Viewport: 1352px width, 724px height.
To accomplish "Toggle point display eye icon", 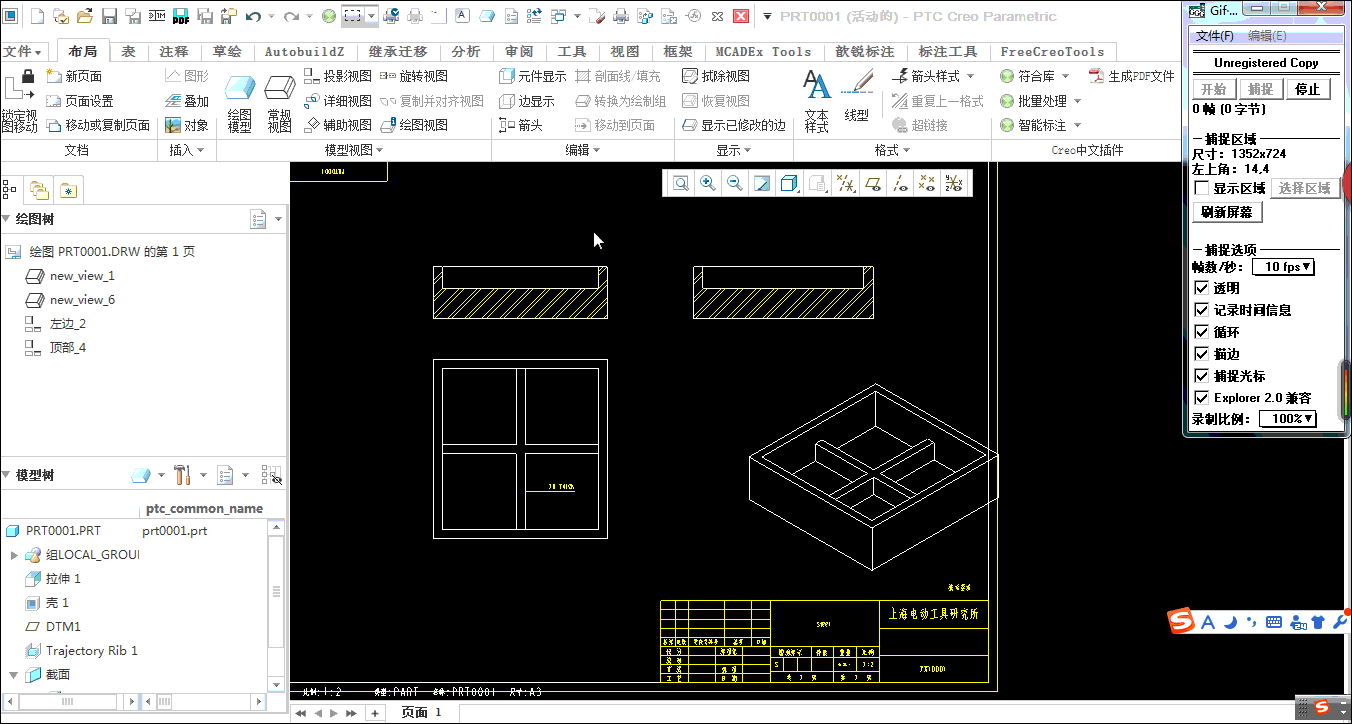I will click(x=926, y=183).
